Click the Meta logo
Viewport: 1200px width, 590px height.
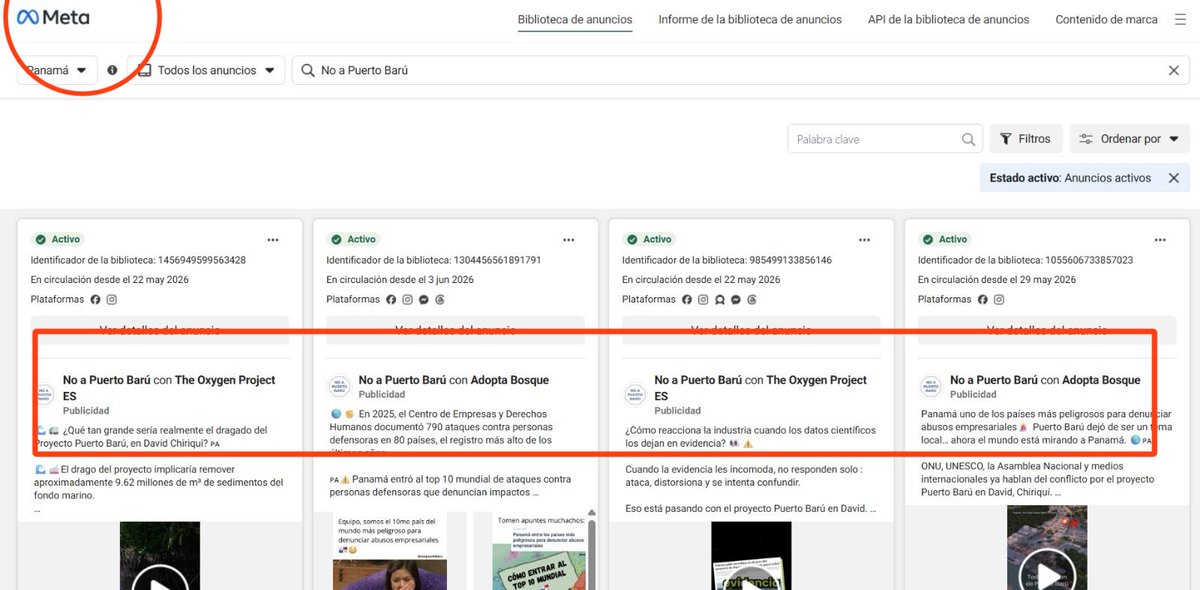pos(53,18)
